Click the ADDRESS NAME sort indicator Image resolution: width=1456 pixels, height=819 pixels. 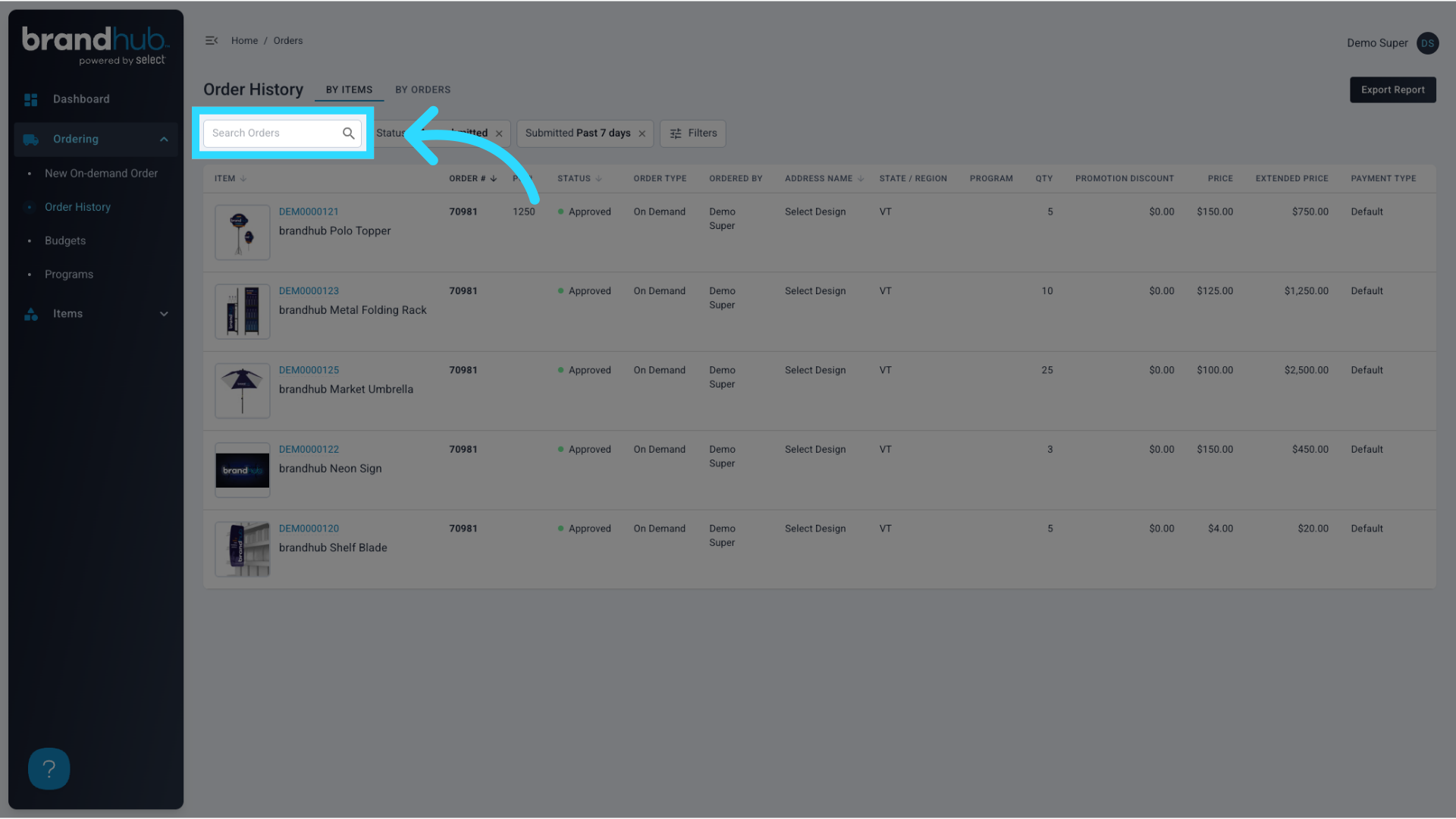click(859, 178)
